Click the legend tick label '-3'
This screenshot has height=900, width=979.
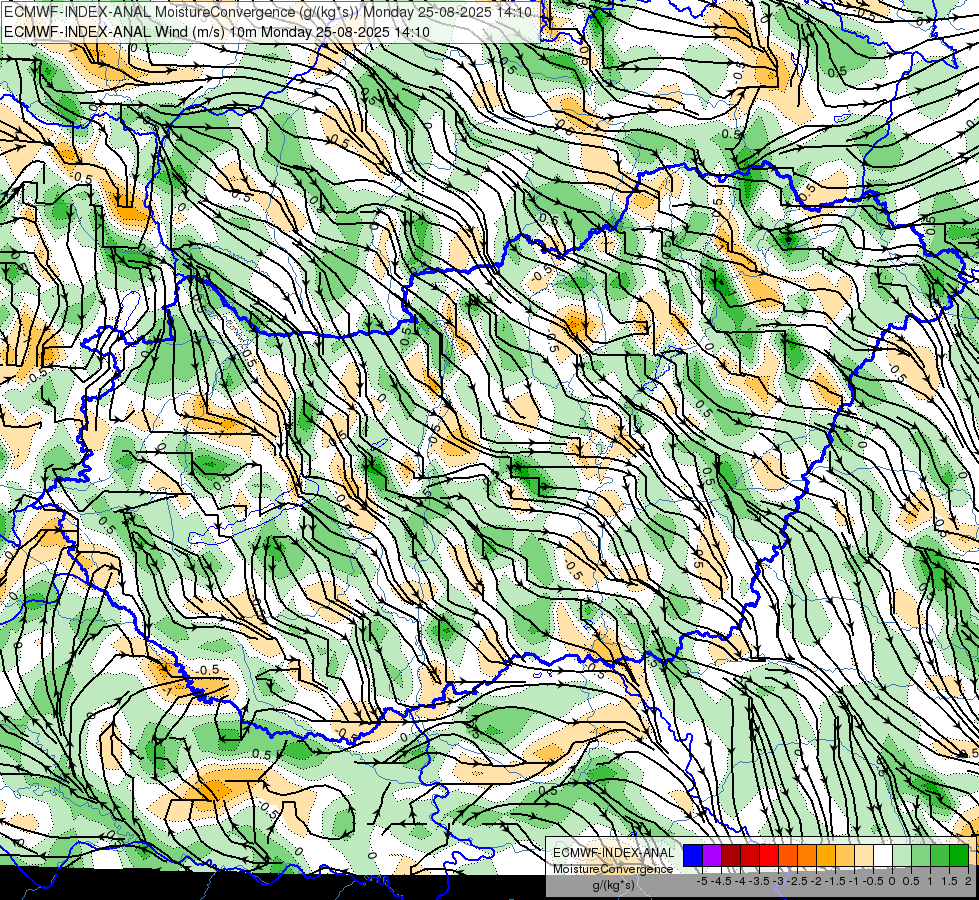778,881
